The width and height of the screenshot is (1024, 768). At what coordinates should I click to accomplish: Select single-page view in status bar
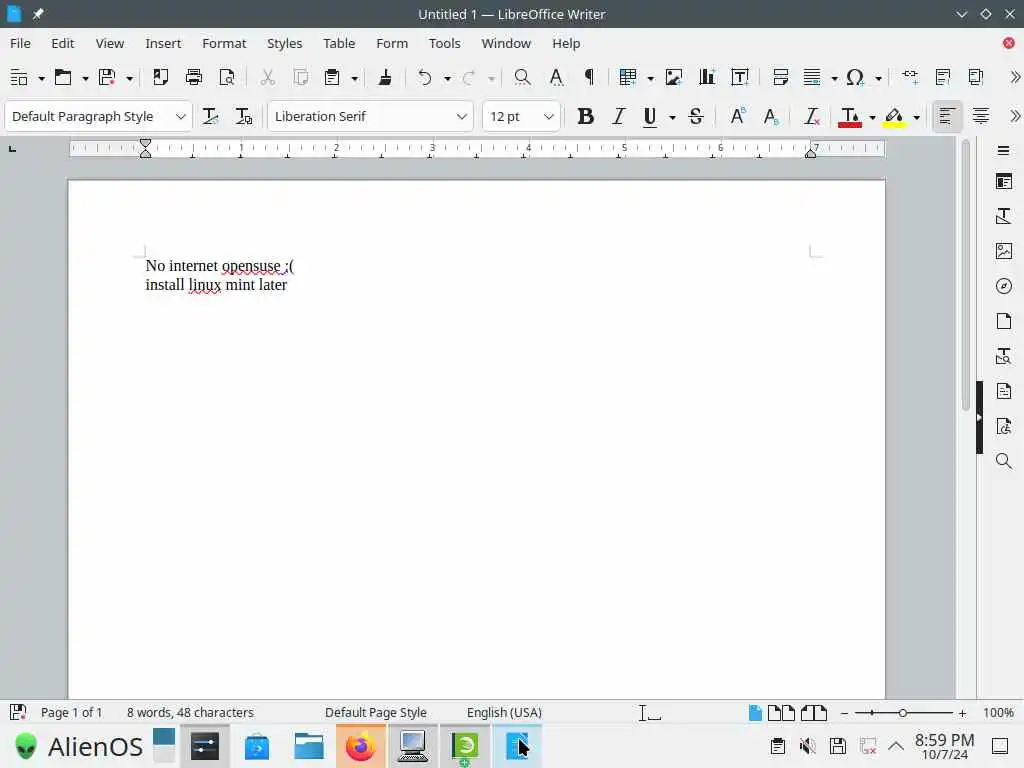click(x=755, y=712)
